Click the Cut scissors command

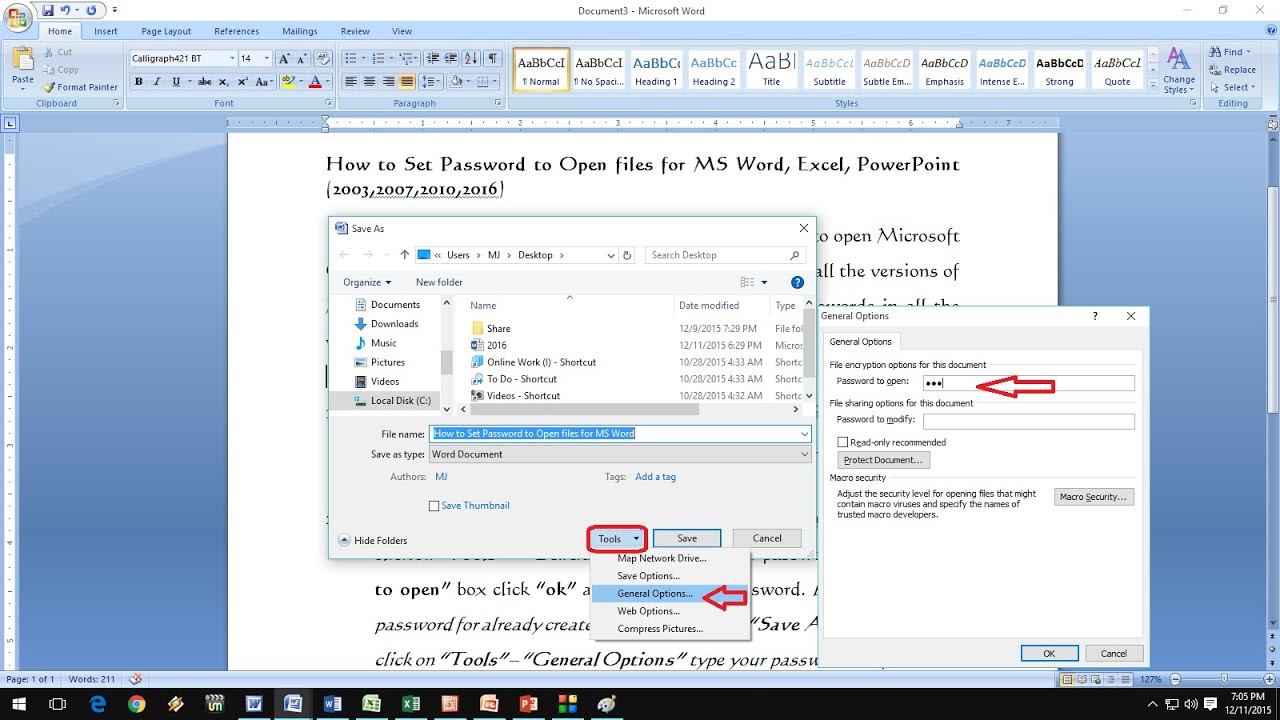coord(57,52)
